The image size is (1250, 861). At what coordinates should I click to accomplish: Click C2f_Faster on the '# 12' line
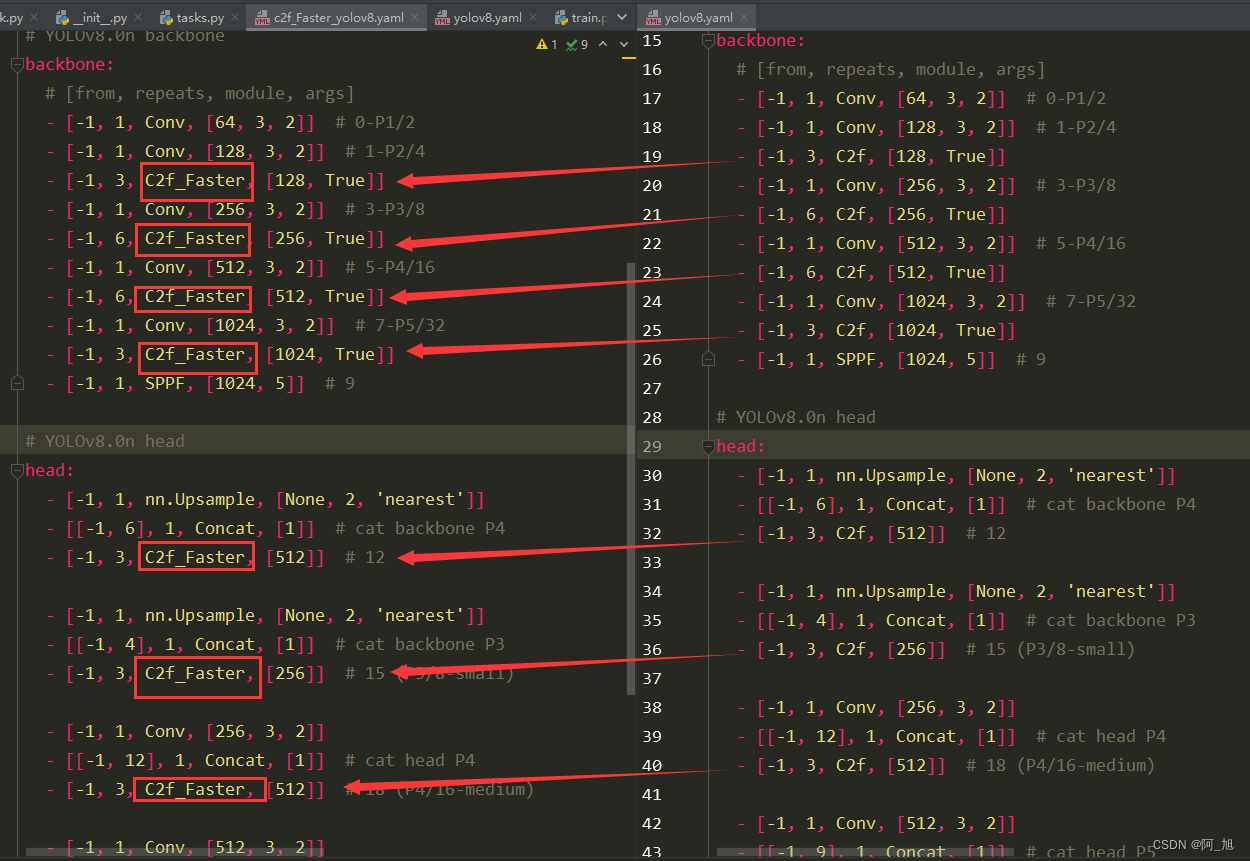click(195, 557)
